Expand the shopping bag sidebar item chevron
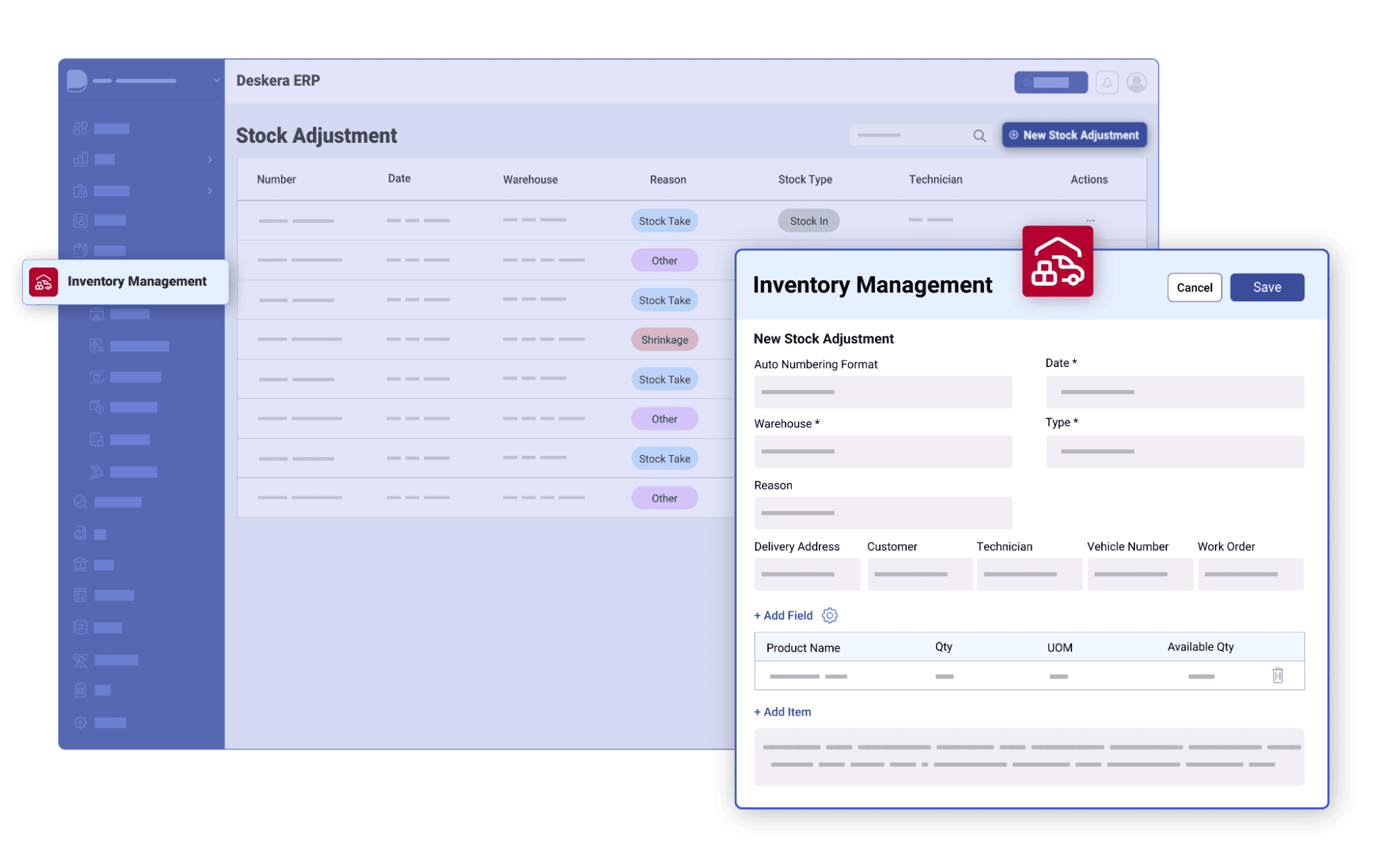 pyautogui.click(x=210, y=191)
